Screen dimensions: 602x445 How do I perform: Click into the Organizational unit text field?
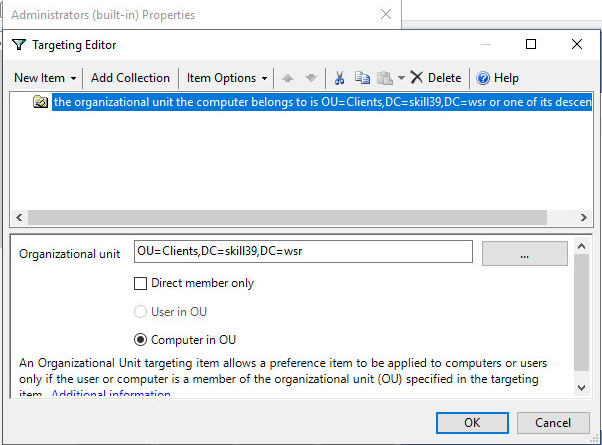tap(303, 251)
